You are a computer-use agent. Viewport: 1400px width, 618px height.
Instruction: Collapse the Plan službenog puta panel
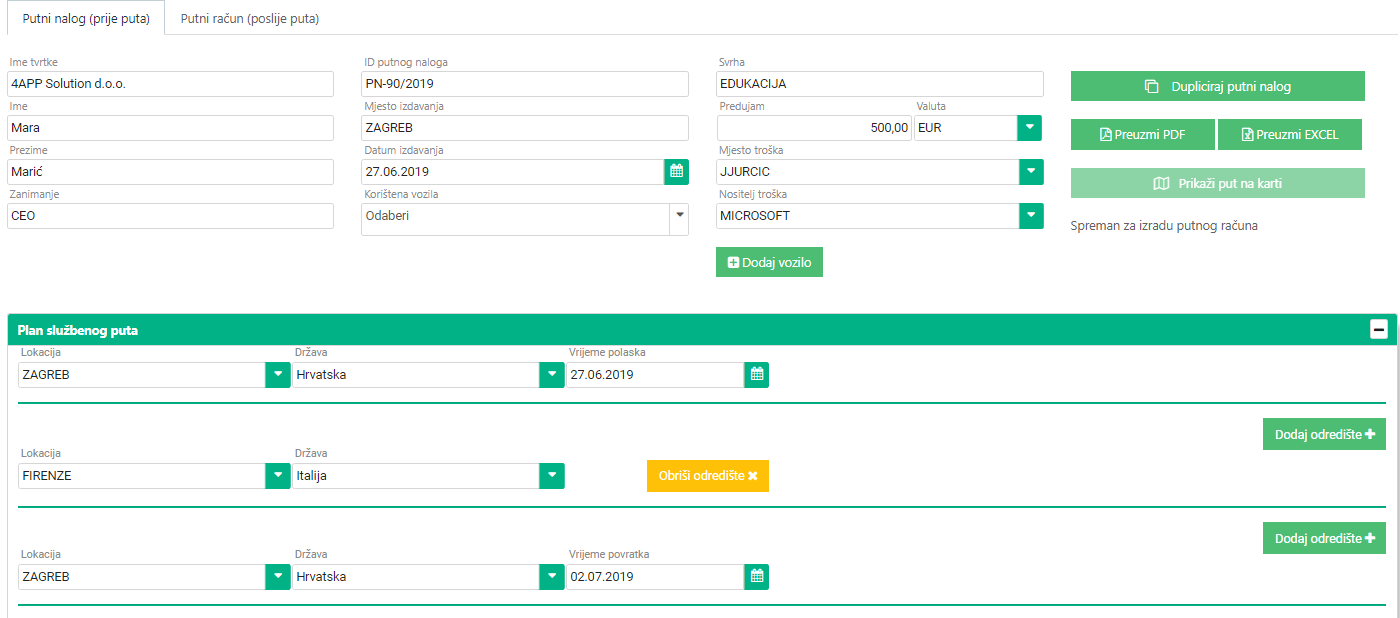pyautogui.click(x=1379, y=330)
